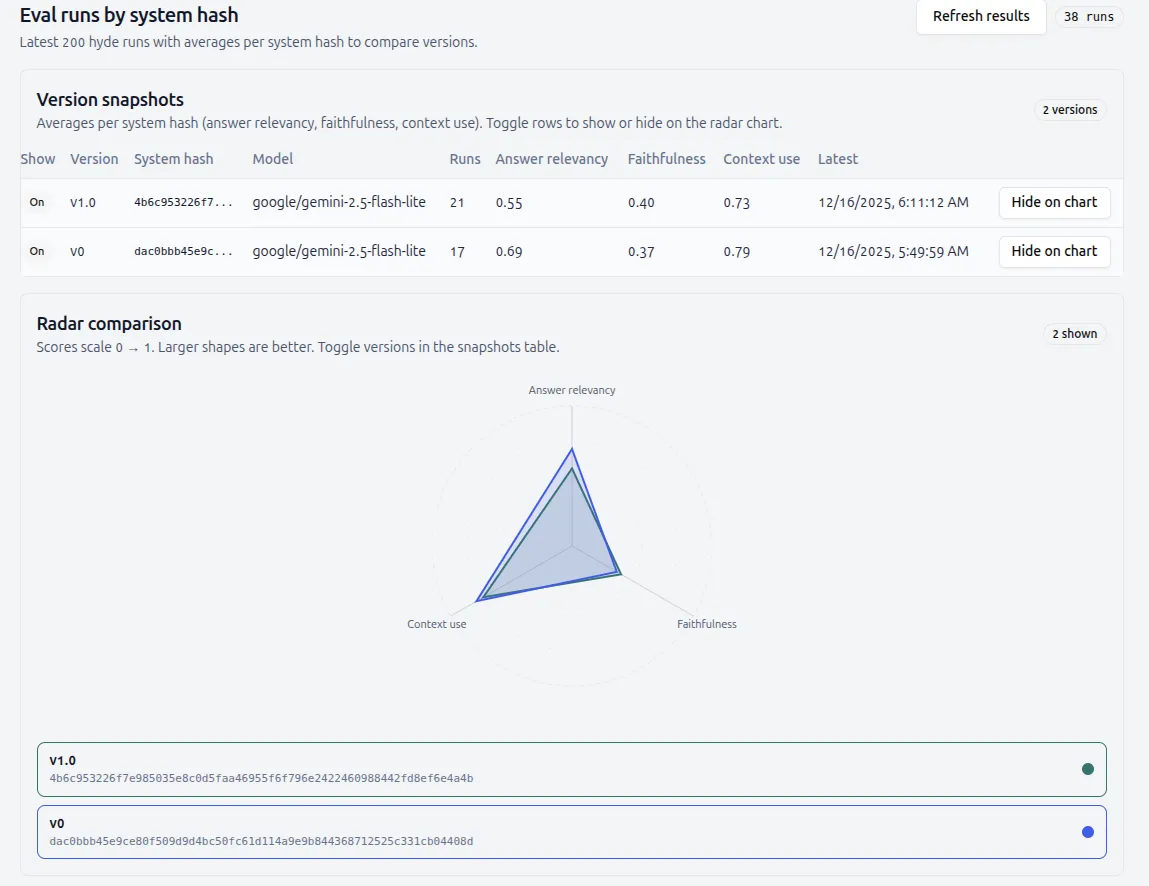Image resolution: width=1149 pixels, height=886 pixels.
Task: Click V0 system hash dac0bbb45e9c
Action: tap(183, 252)
